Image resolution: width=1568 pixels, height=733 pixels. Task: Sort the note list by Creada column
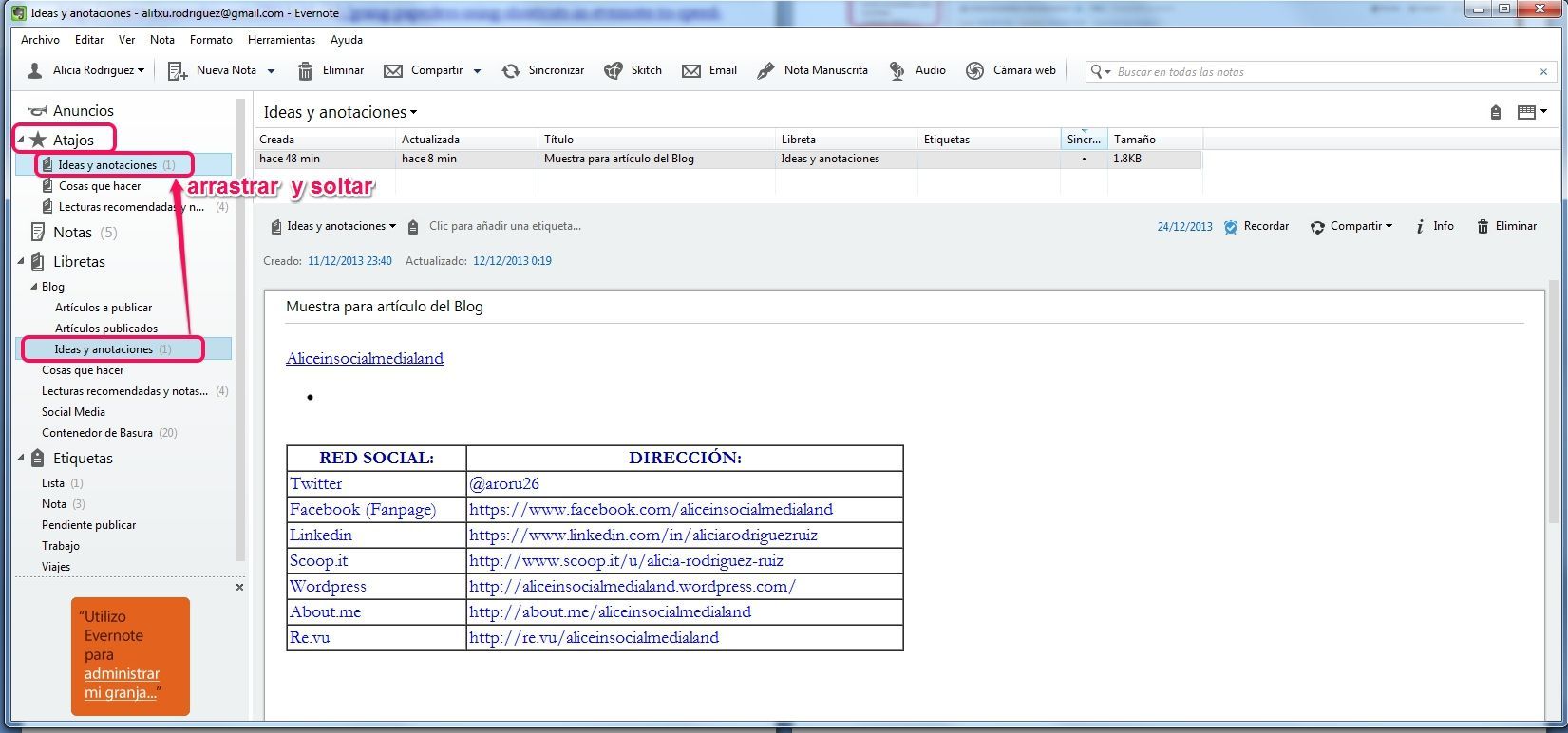[x=325, y=140]
